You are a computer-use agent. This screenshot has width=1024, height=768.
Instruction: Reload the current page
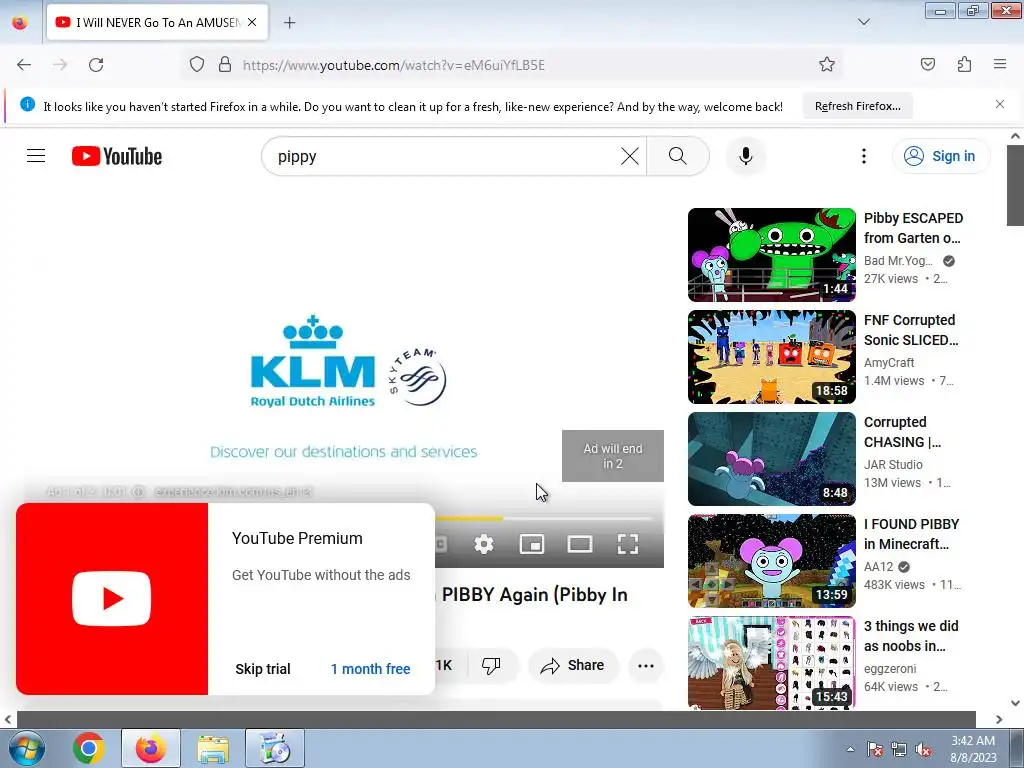(96, 65)
